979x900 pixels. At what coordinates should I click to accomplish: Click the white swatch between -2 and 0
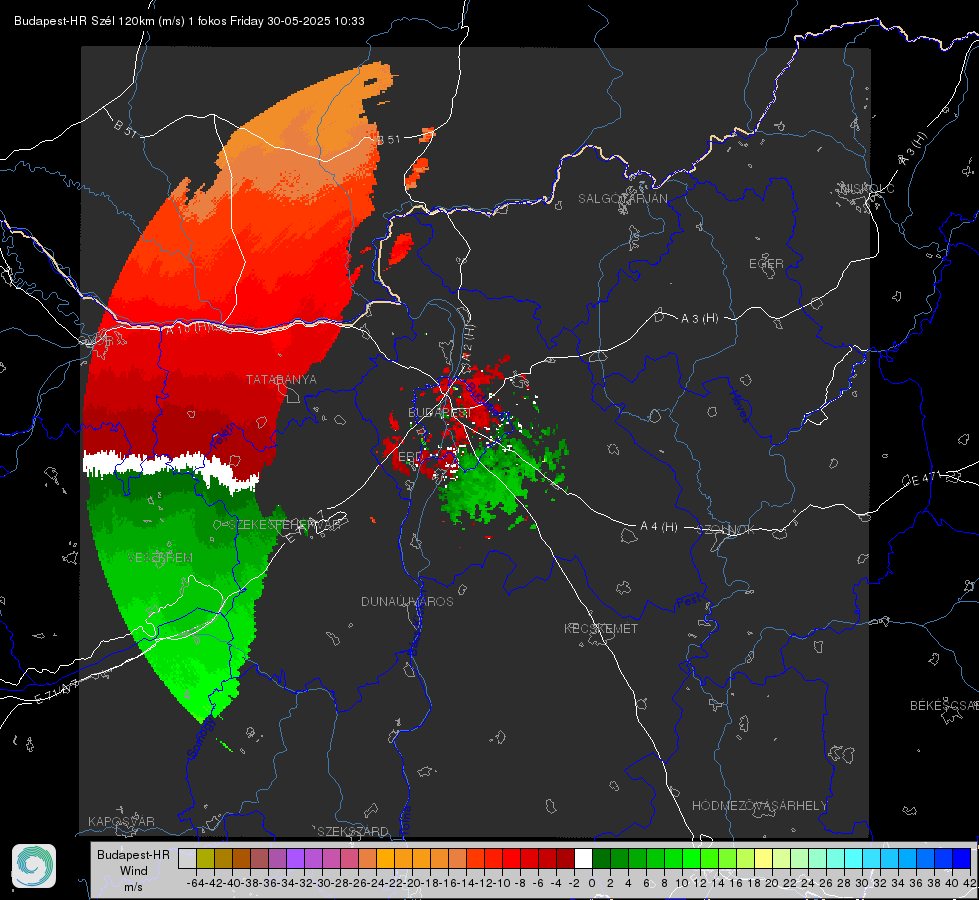pyautogui.click(x=583, y=858)
